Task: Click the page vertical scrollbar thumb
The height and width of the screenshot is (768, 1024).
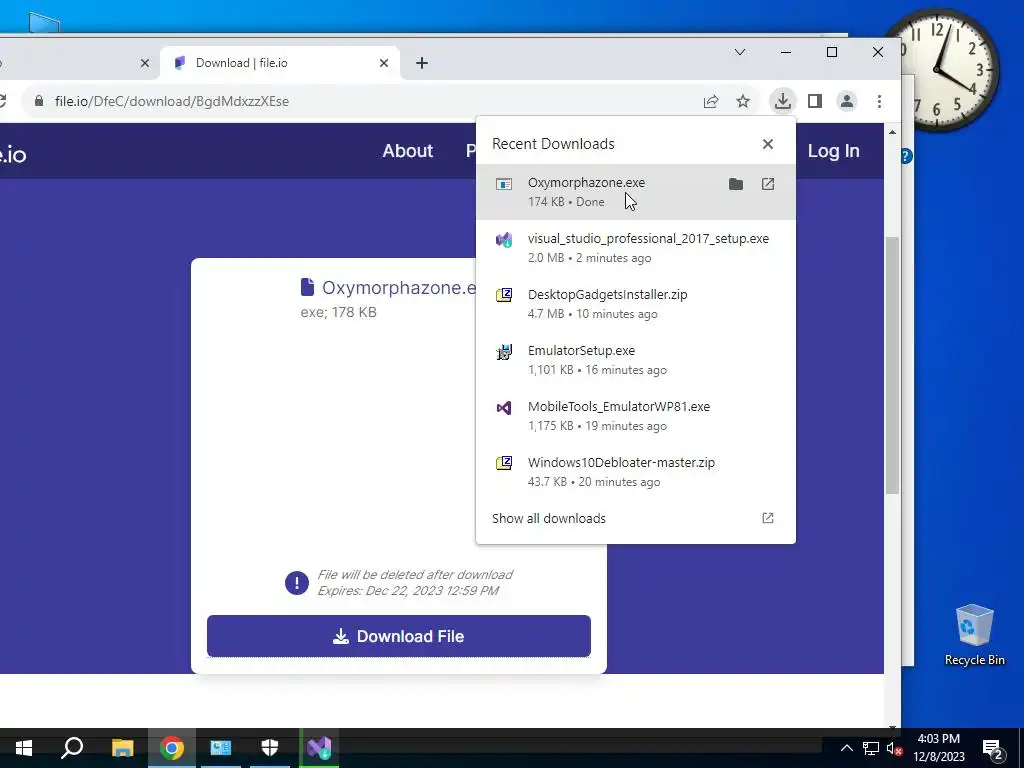Action: click(x=892, y=366)
